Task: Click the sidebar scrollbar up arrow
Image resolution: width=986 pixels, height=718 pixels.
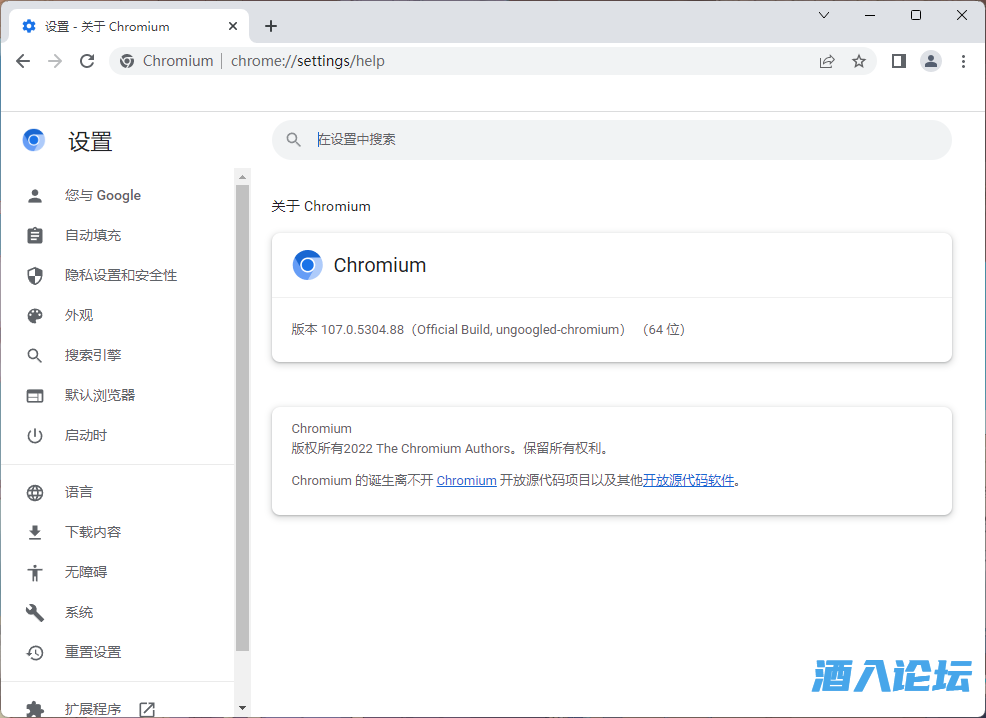Action: 242,176
